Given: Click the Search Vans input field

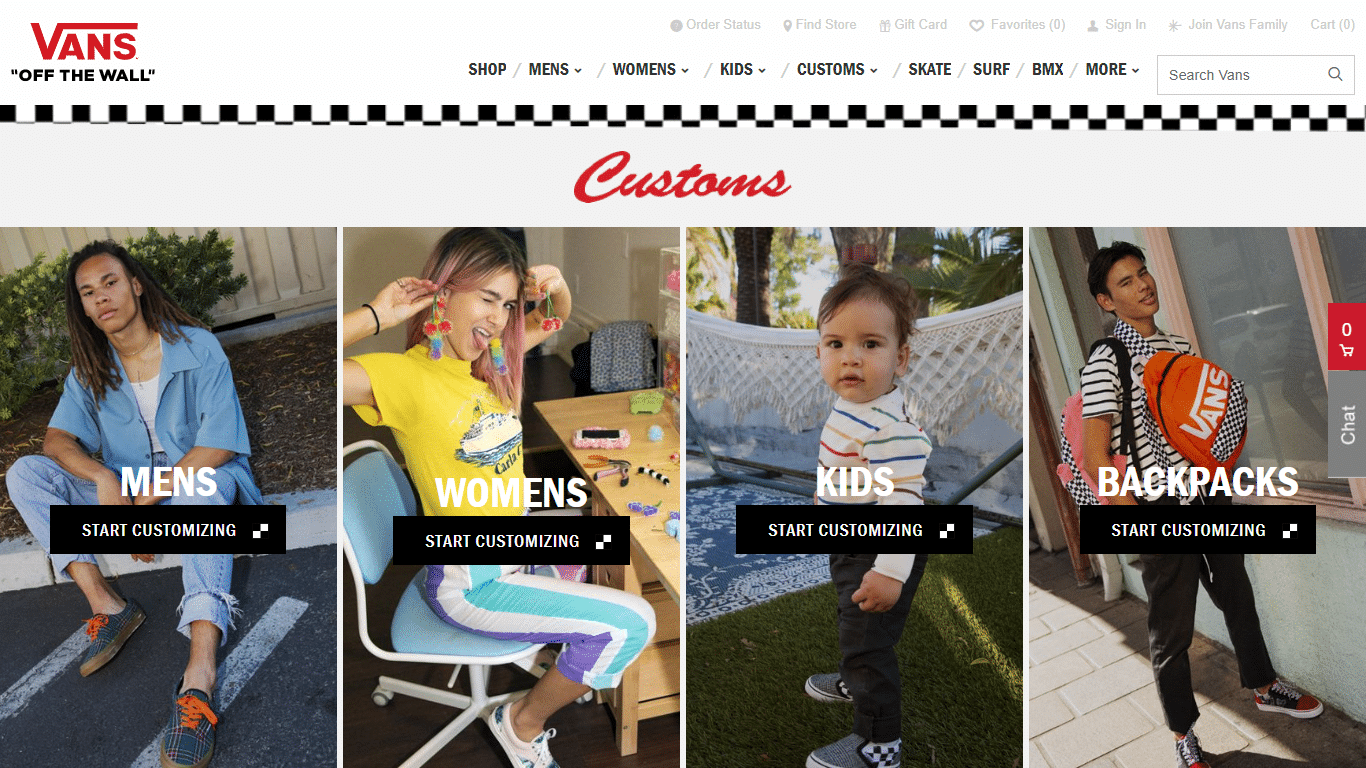Looking at the screenshot, I should pyautogui.click(x=1240, y=75).
